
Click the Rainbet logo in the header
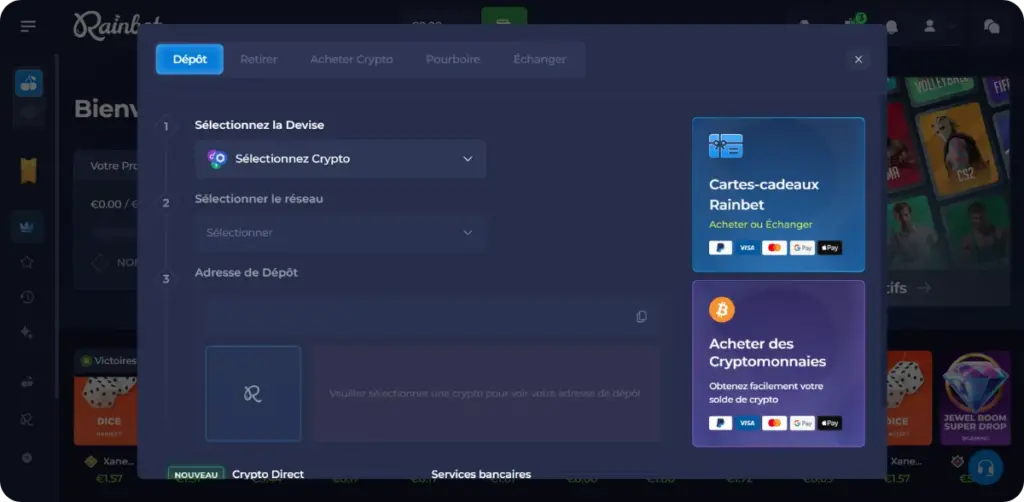pyautogui.click(x=116, y=24)
